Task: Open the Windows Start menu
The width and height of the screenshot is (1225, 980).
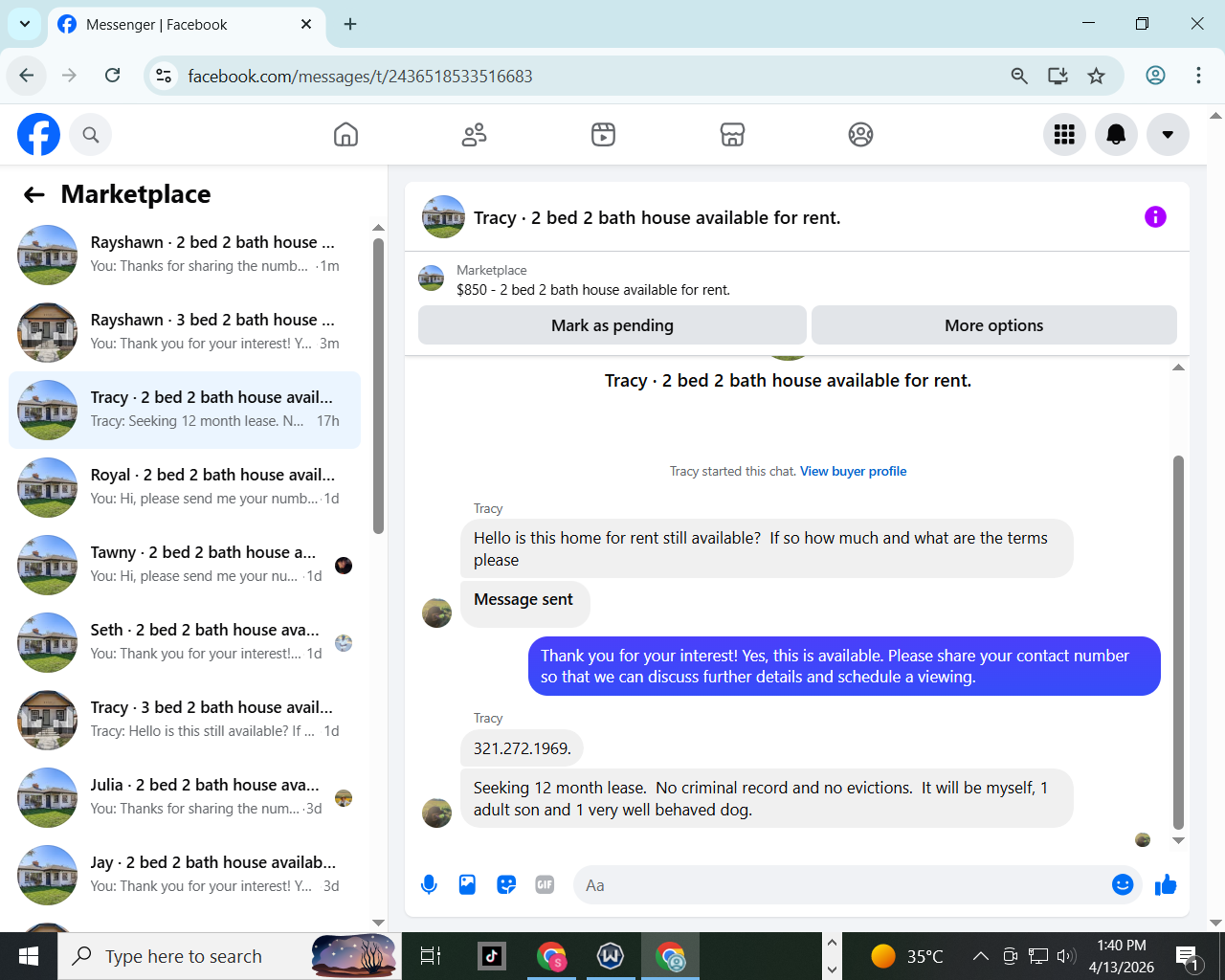Action: (x=29, y=956)
